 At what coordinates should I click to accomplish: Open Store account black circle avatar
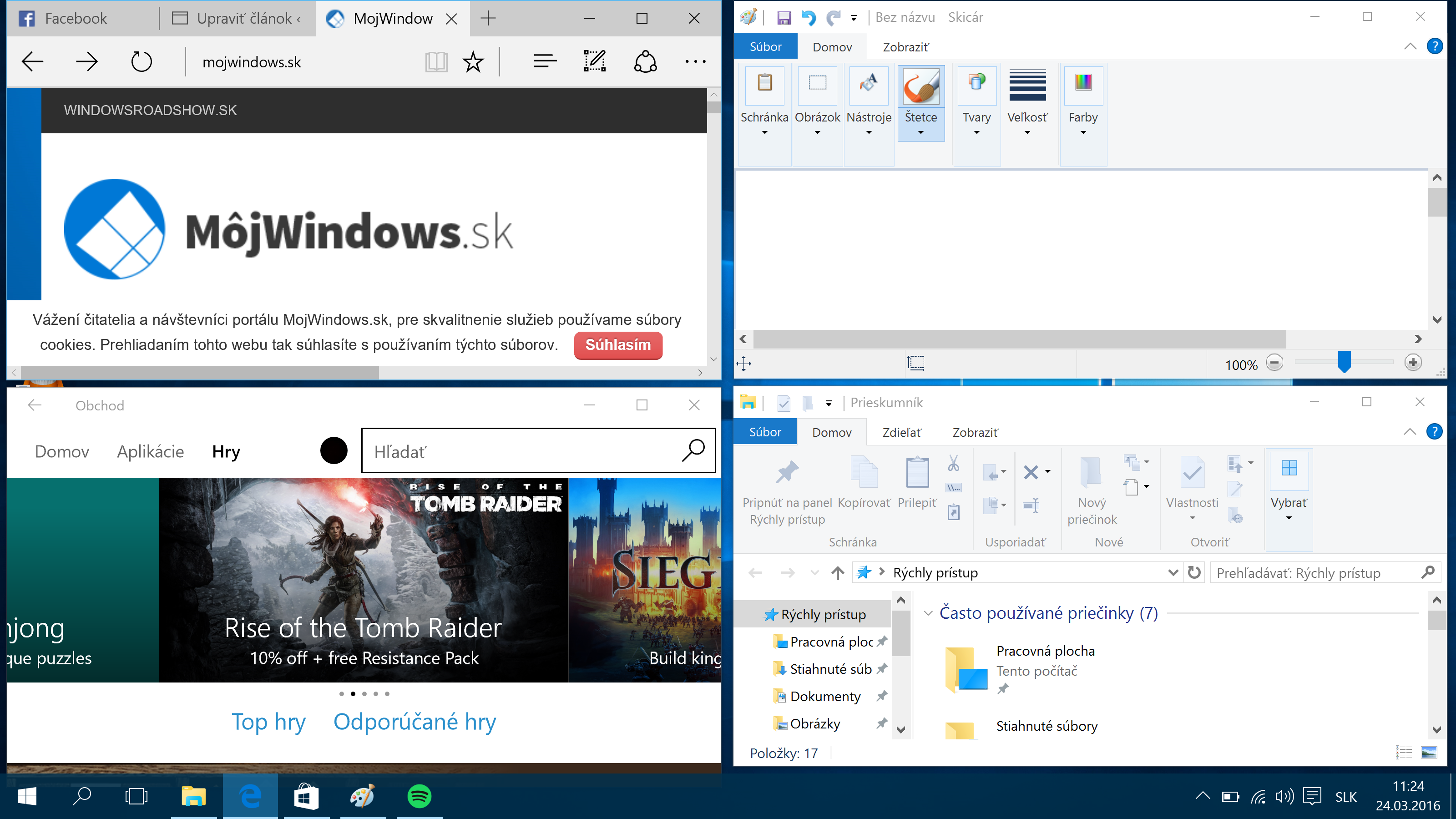click(334, 450)
